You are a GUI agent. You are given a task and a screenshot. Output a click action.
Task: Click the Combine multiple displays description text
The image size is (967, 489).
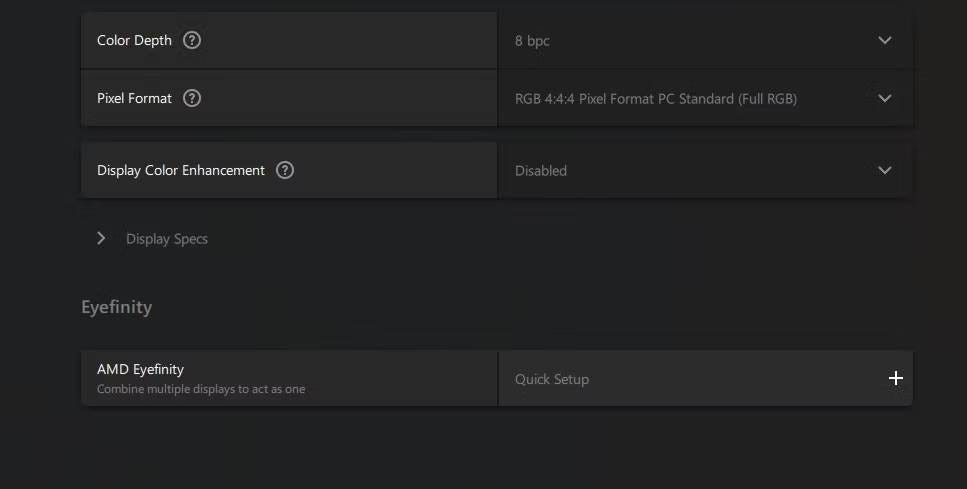201,389
